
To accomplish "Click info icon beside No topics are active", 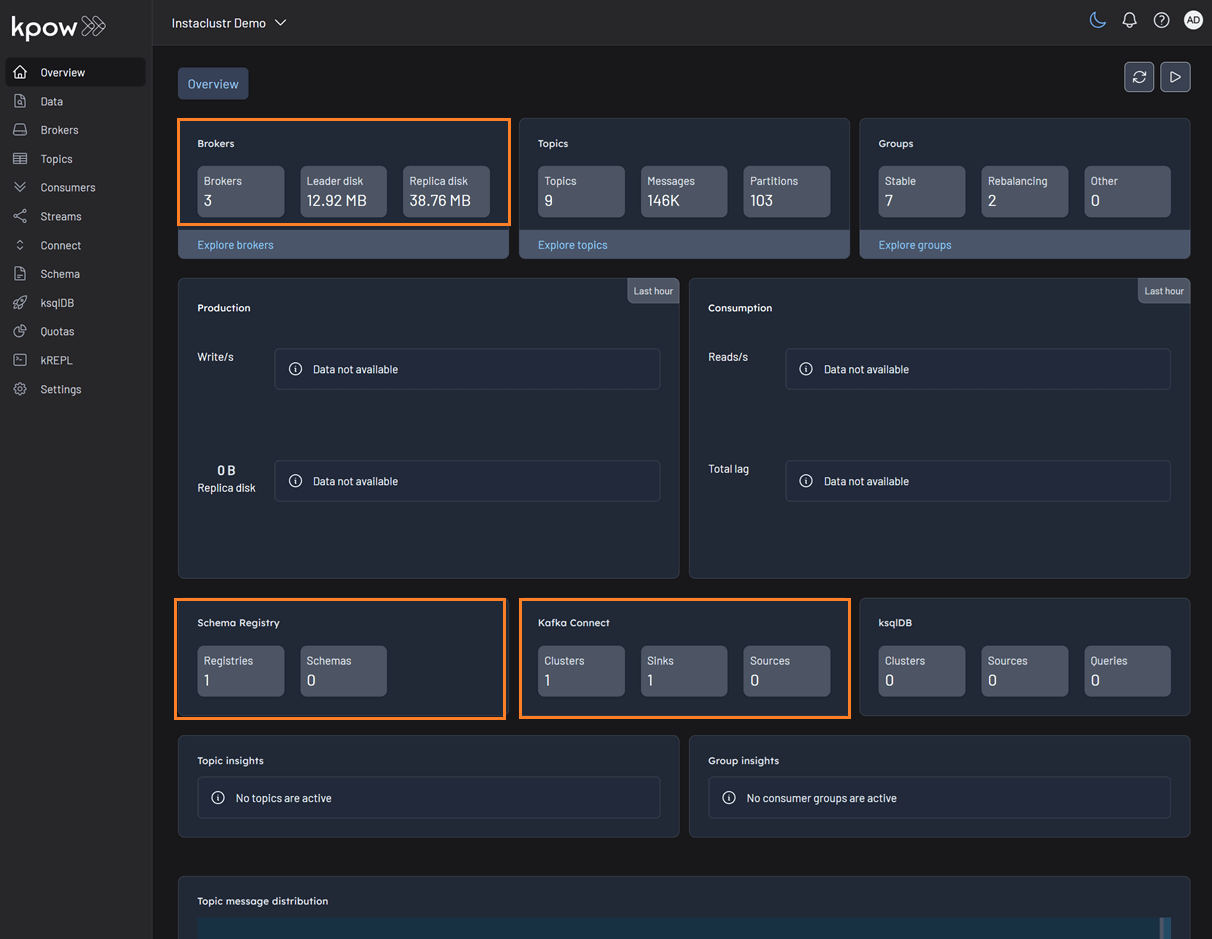I will click(218, 798).
